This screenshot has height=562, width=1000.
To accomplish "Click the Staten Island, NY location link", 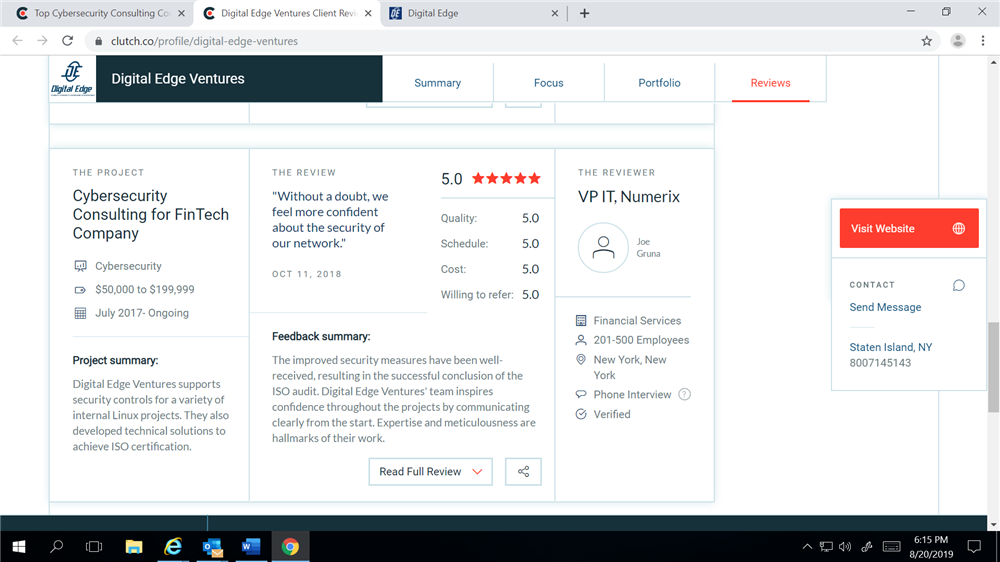I will (x=890, y=347).
